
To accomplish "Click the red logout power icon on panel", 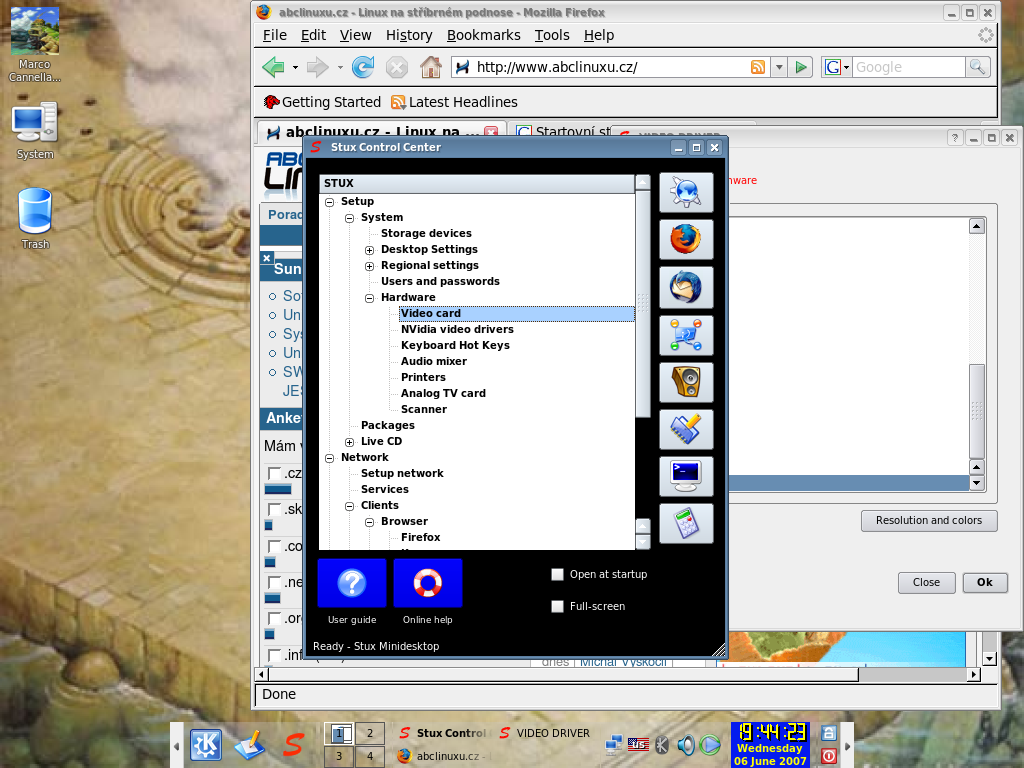I will tap(829, 756).
